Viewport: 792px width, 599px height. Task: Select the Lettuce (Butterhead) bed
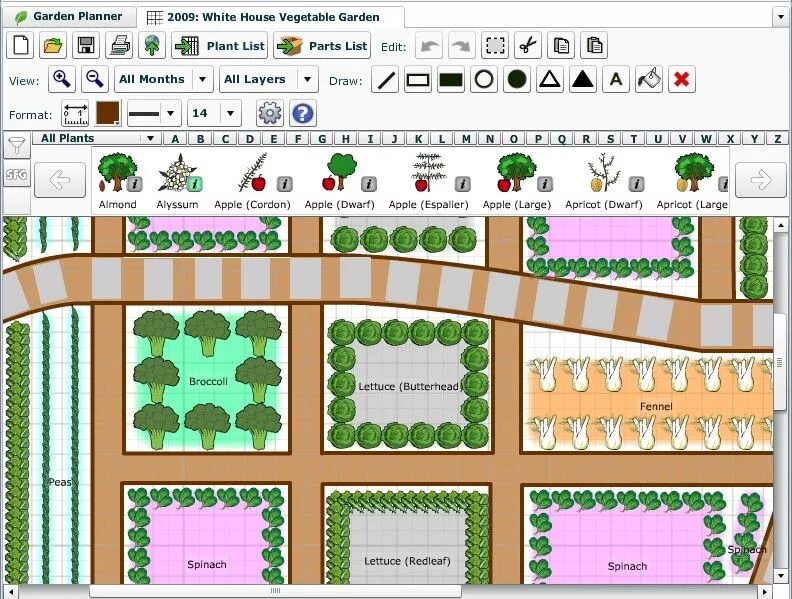(408, 386)
